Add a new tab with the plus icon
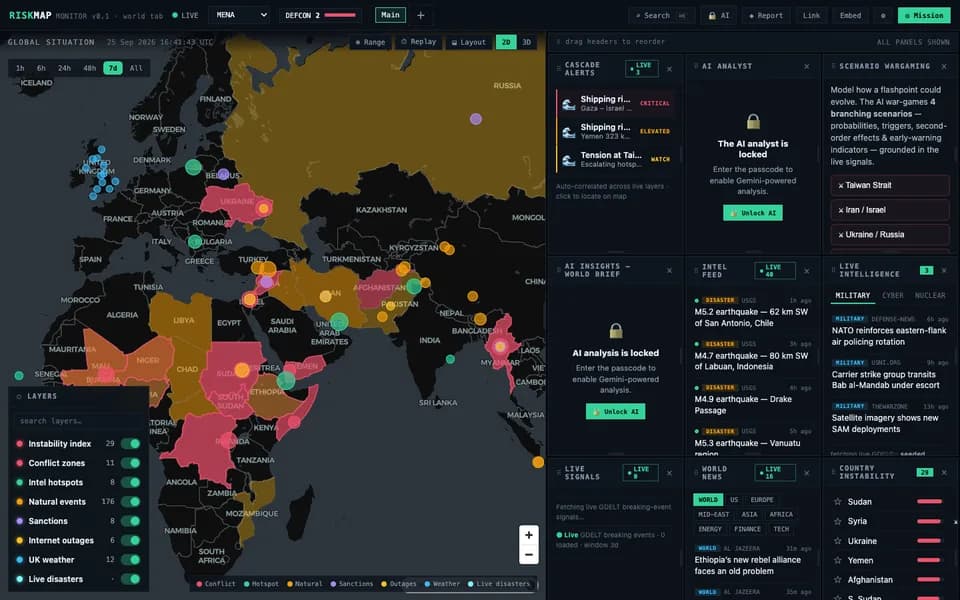The width and height of the screenshot is (960, 600). (x=421, y=15)
